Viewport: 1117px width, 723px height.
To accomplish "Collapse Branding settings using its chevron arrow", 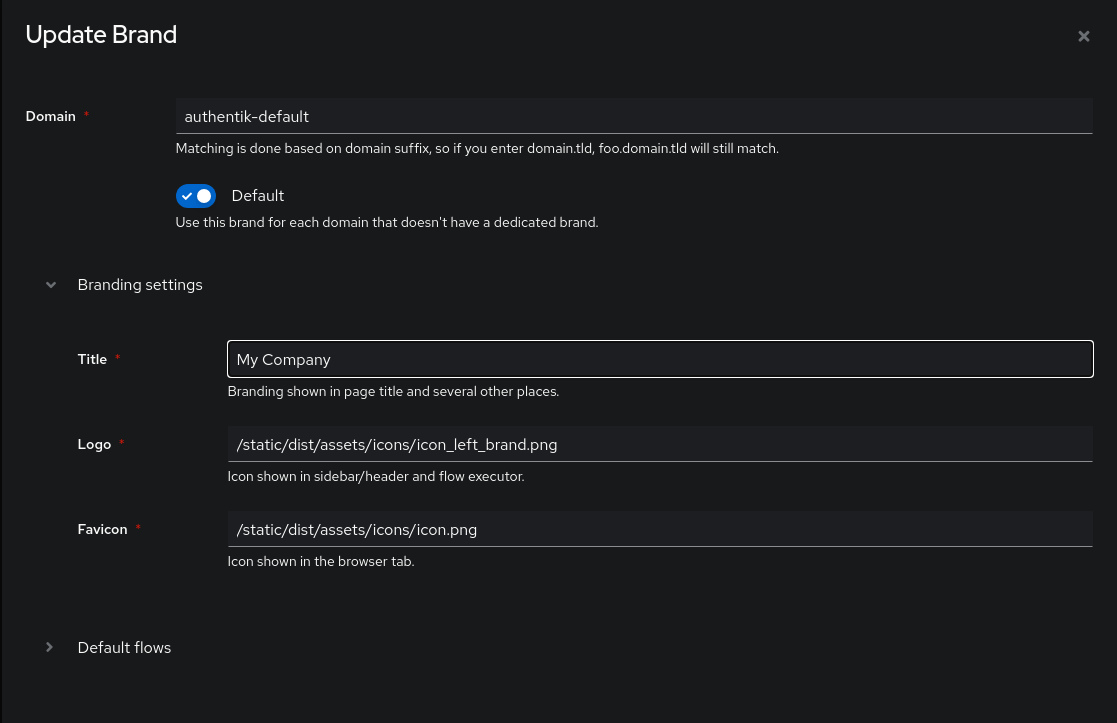I will 50,285.
